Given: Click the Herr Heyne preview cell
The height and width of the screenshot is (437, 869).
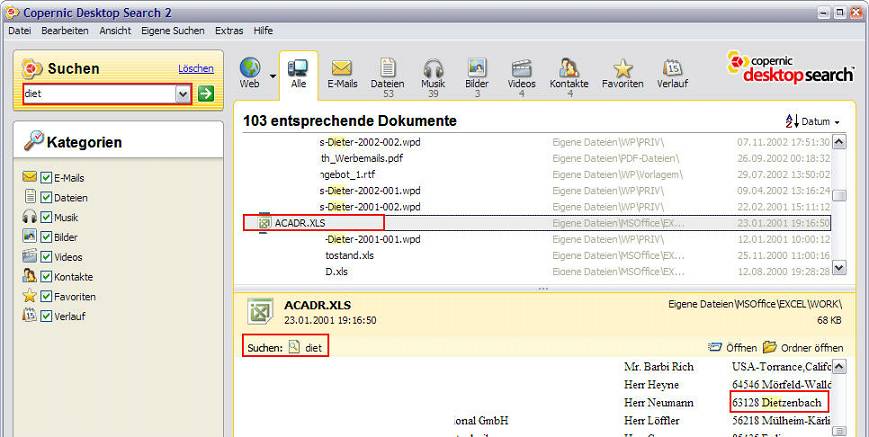Looking at the screenshot, I should pos(651,384).
